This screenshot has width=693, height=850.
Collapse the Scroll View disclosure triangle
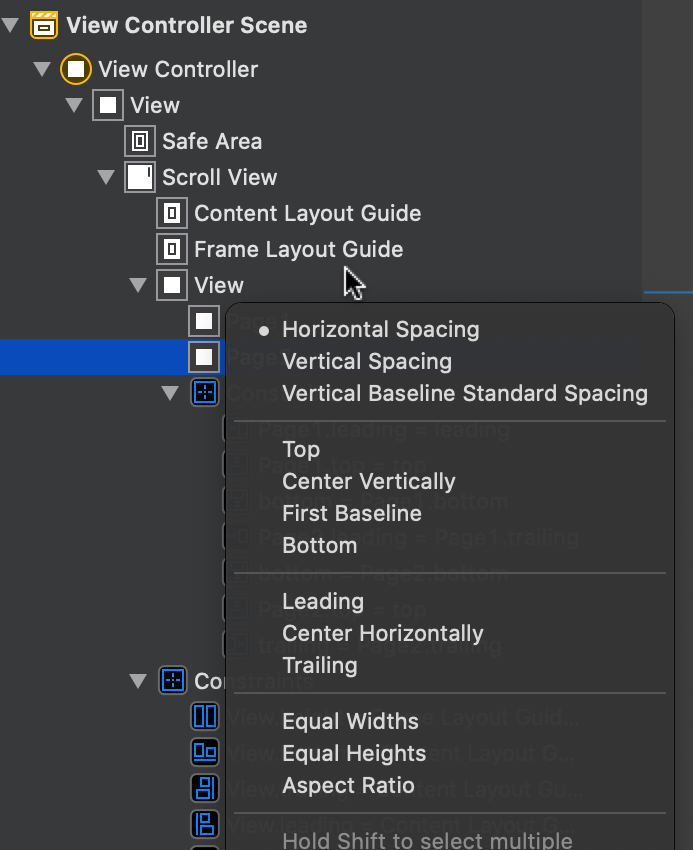(106, 177)
